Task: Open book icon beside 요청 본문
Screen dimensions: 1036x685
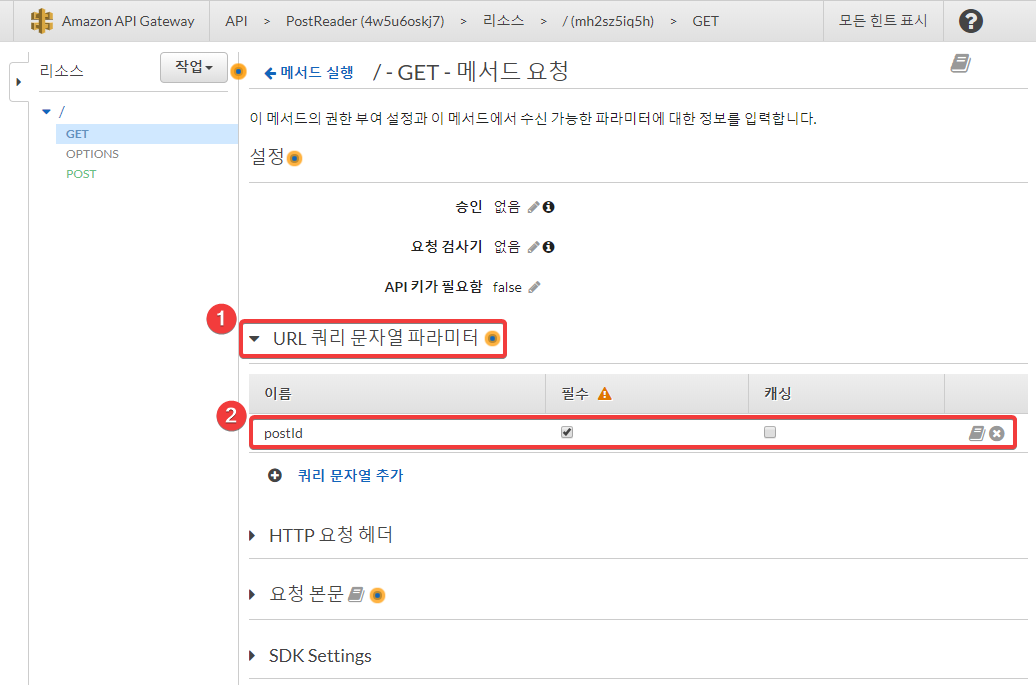Action: pos(355,595)
